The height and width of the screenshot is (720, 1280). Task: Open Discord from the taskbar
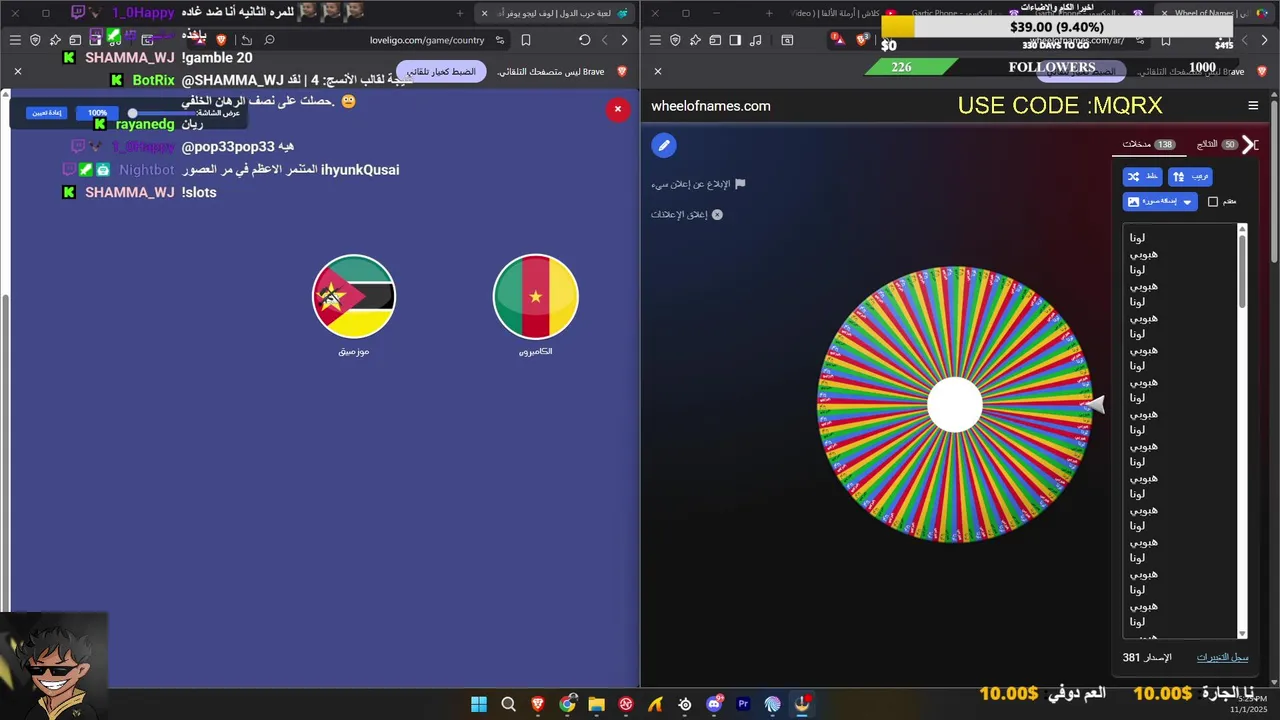coord(714,704)
